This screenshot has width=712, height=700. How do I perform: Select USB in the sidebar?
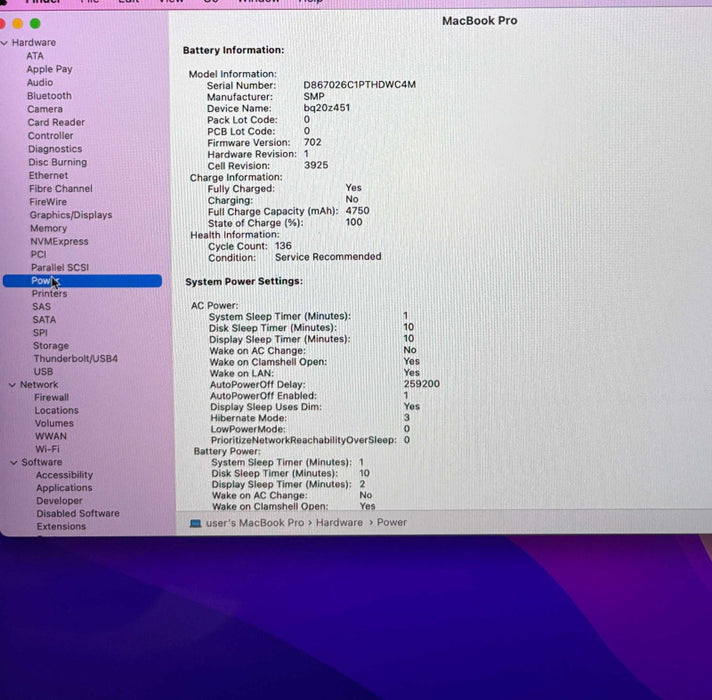pos(44,371)
